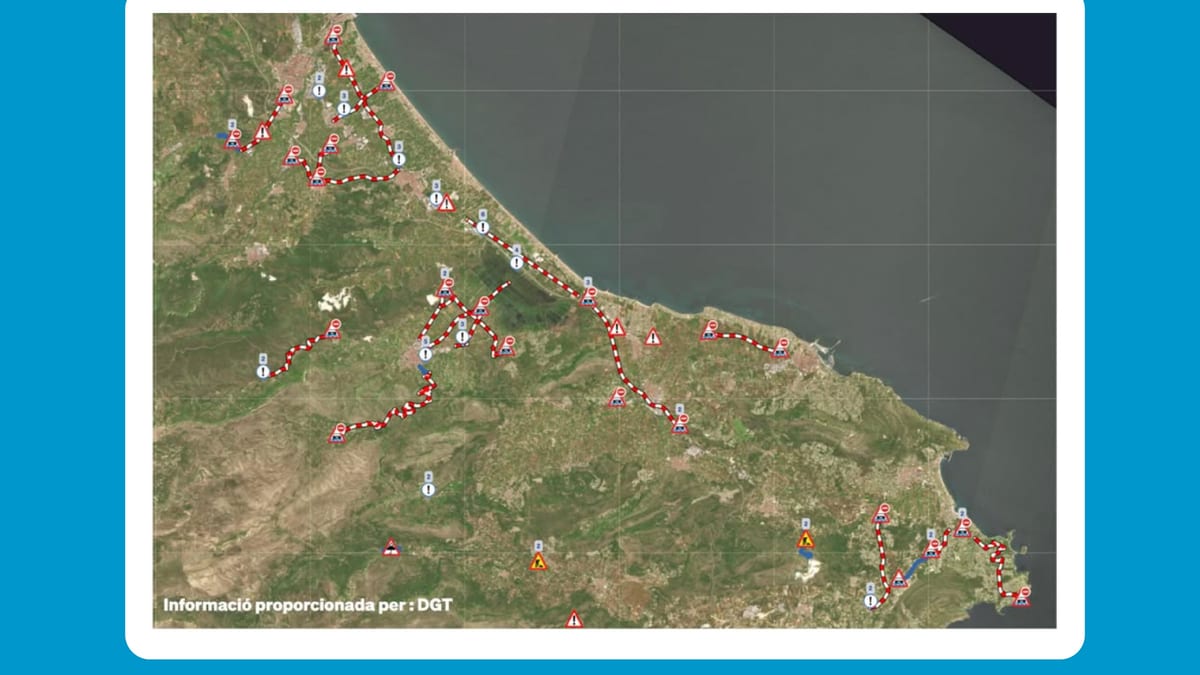Open the orange roadworks sign beside the blue road segment
The width and height of the screenshot is (1200, 675).
point(806,540)
